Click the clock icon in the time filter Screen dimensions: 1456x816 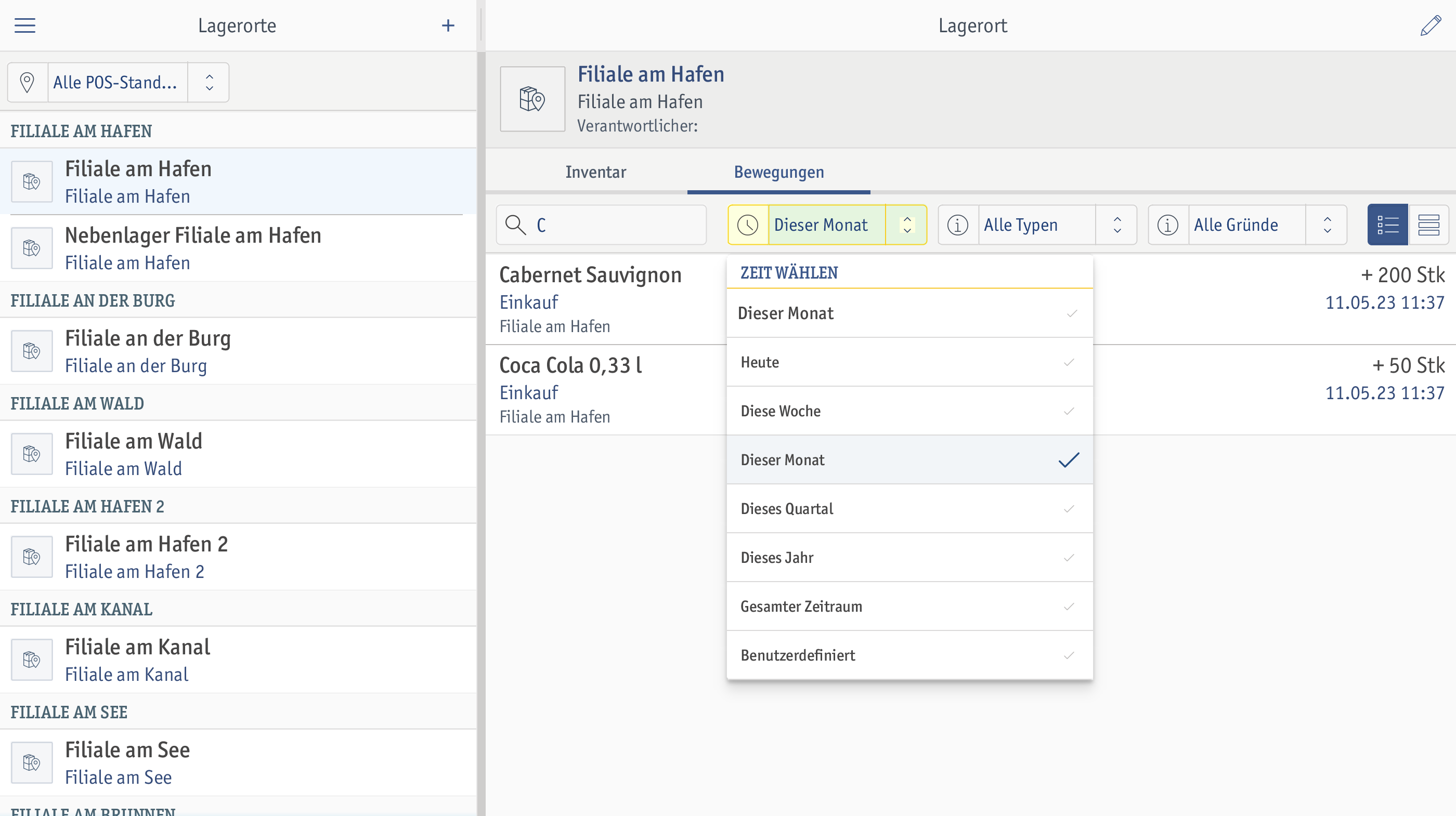pos(748,225)
